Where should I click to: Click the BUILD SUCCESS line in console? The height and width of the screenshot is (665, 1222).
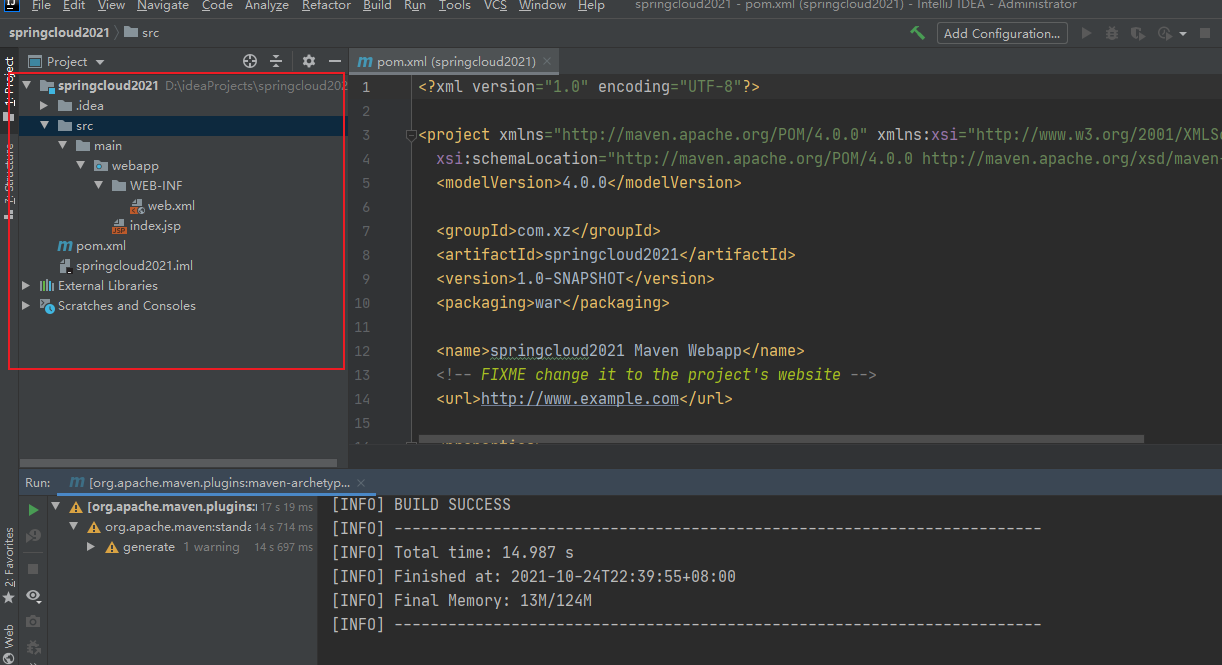(421, 504)
